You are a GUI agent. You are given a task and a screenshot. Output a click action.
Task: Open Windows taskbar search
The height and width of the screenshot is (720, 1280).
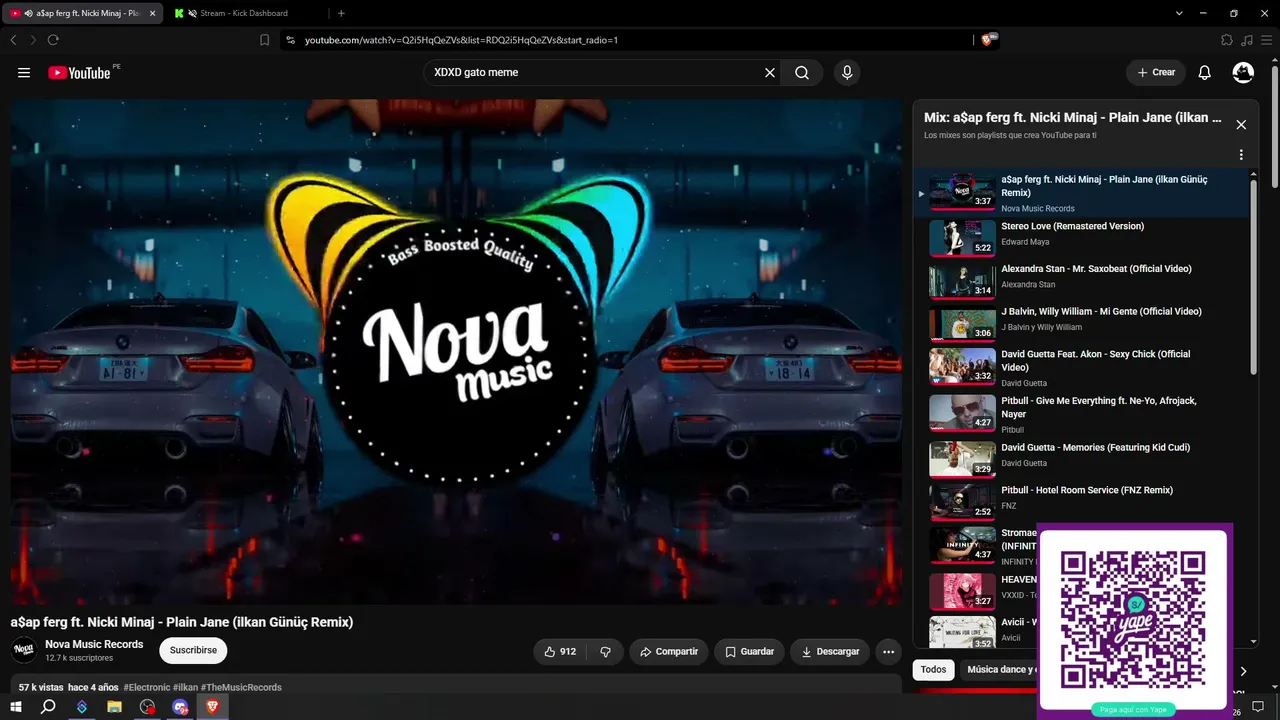coord(48,707)
